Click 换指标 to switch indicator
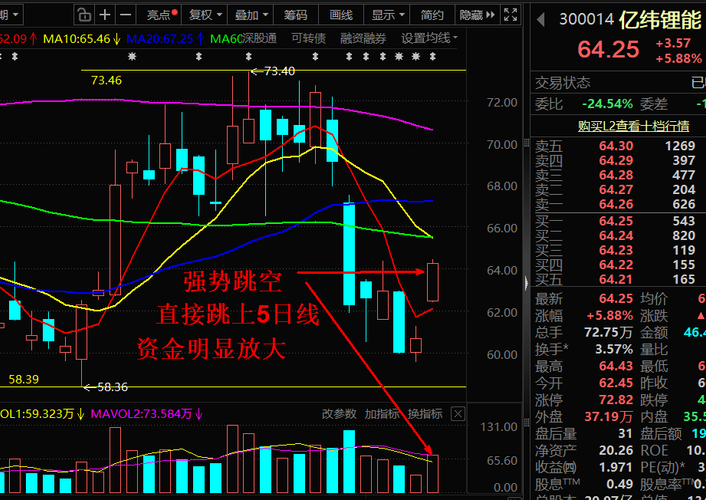 (425, 414)
